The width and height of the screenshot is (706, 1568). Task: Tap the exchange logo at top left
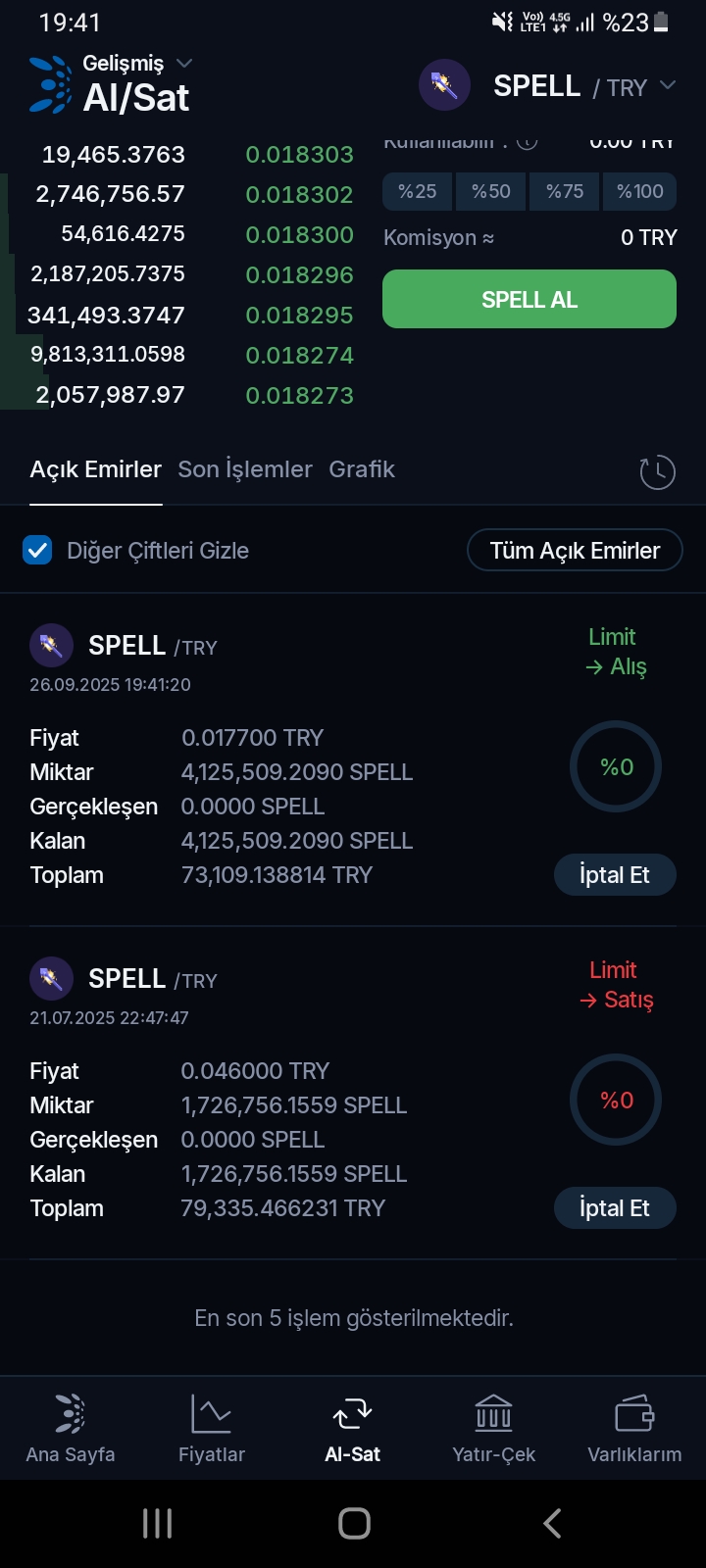[x=50, y=84]
